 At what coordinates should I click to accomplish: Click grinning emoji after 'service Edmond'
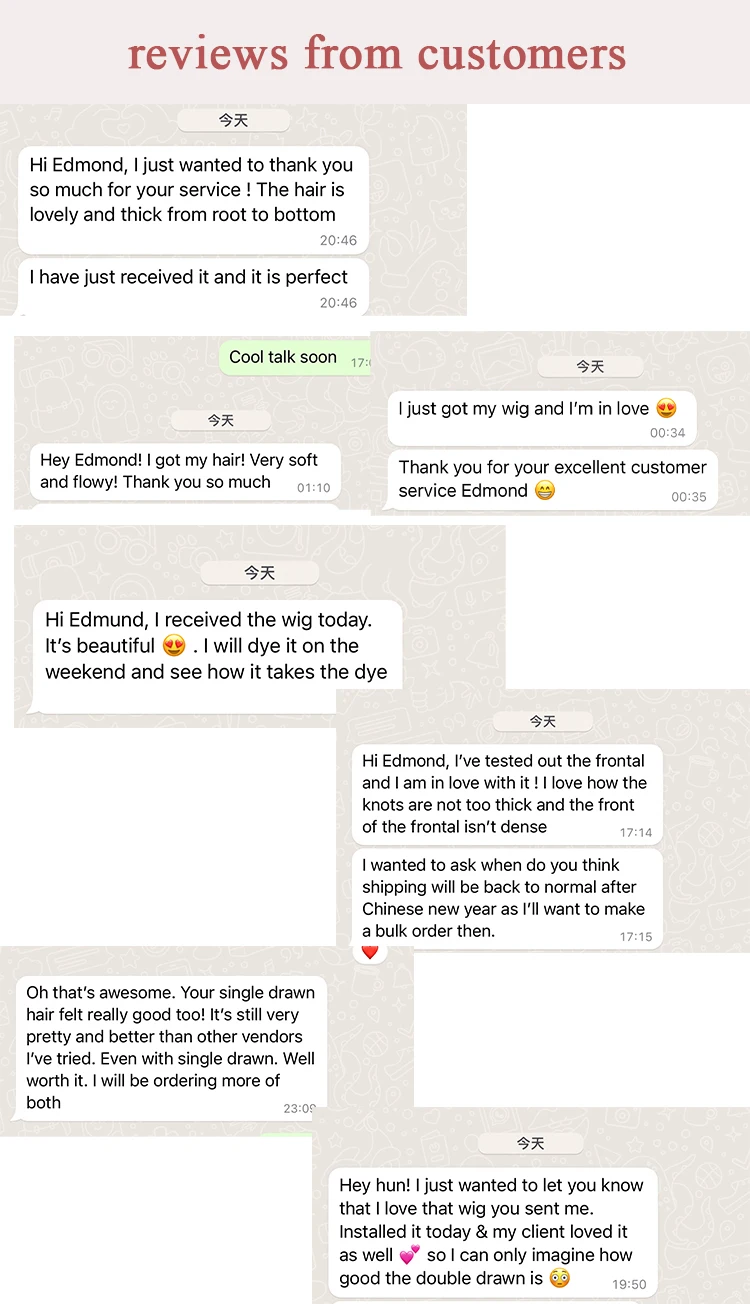click(545, 491)
